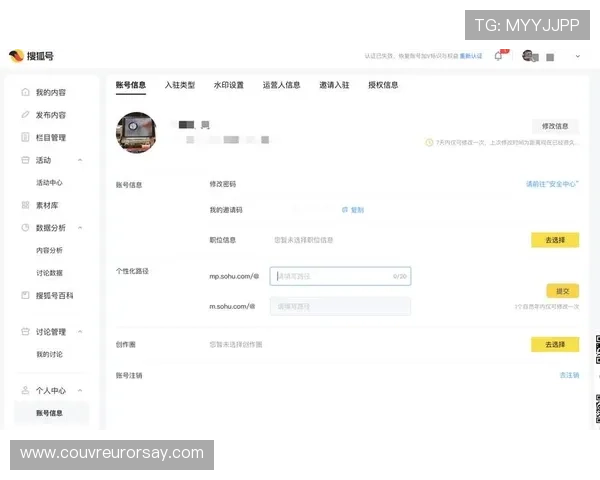Switch to the 账号信息 tab
The height and width of the screenshot is (480, 600).
[131, 85]
